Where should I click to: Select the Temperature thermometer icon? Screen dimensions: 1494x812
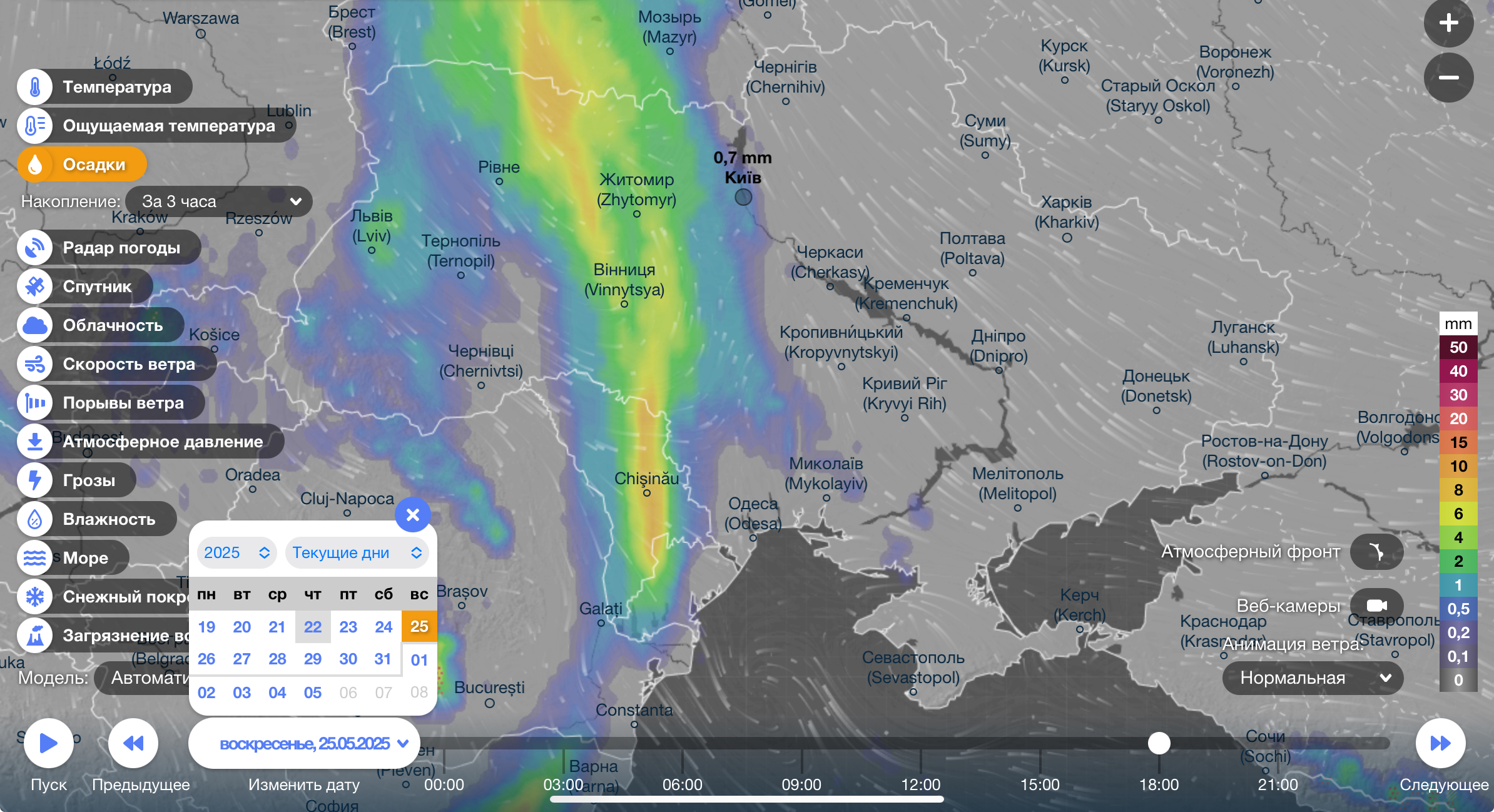coord(35,87)
